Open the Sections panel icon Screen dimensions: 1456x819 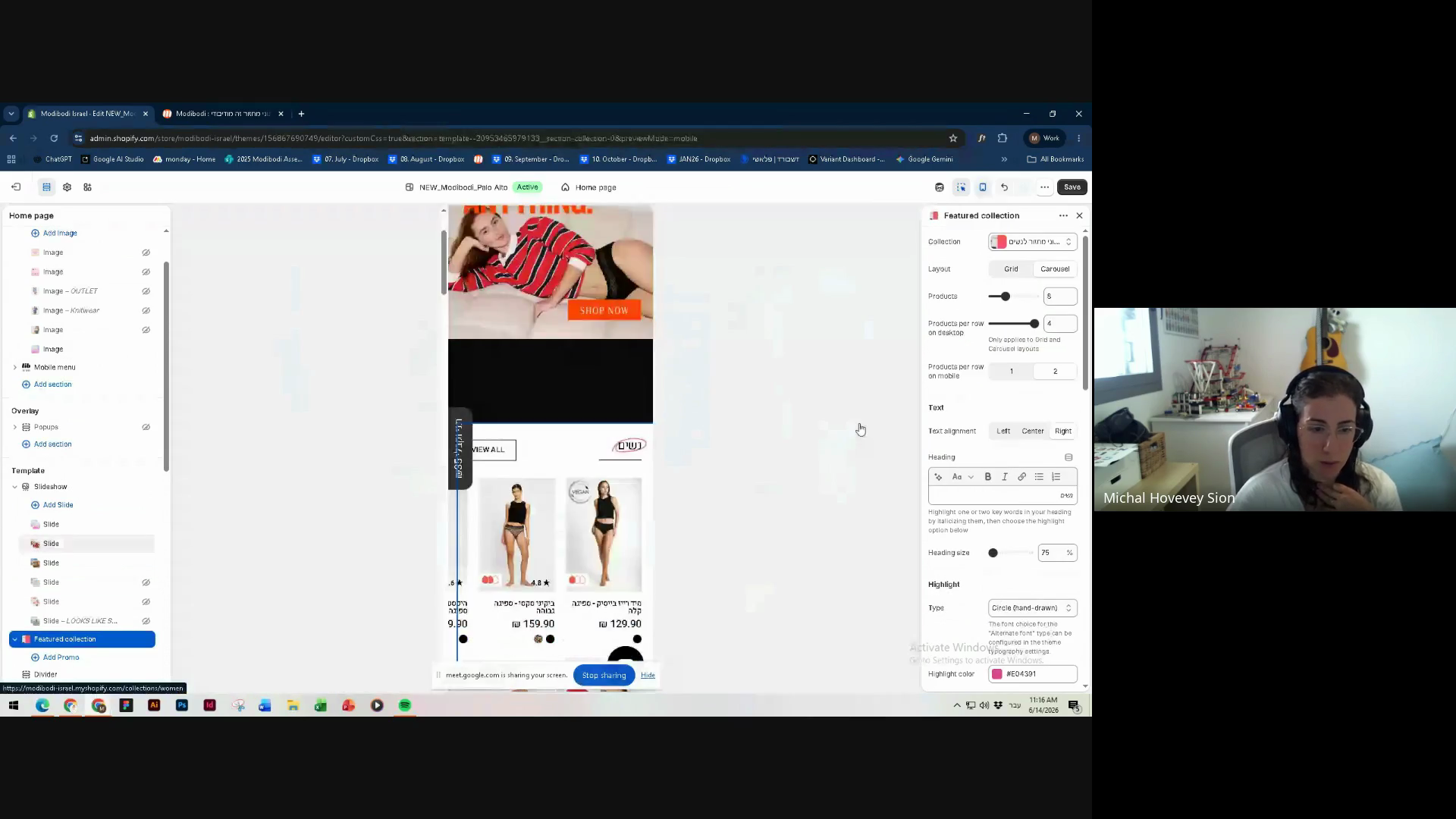coord(46,187)
